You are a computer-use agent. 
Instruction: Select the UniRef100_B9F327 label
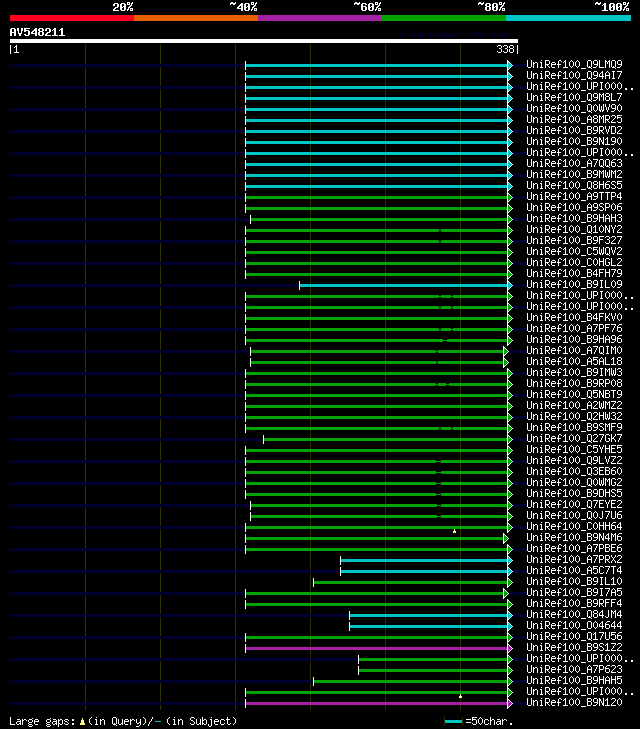[574, 240]
